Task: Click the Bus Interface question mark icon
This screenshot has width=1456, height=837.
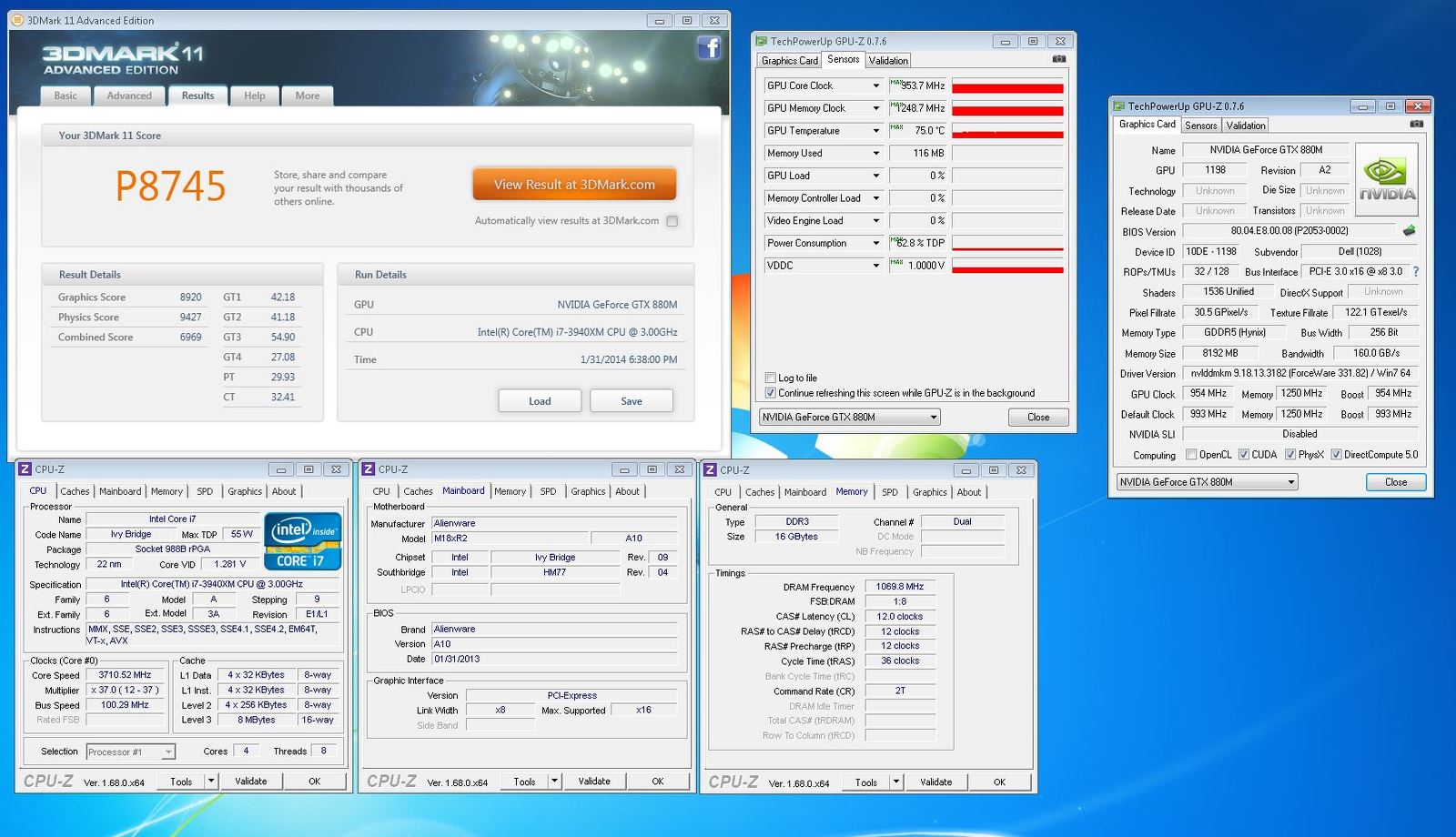Action: point(1416,271)
